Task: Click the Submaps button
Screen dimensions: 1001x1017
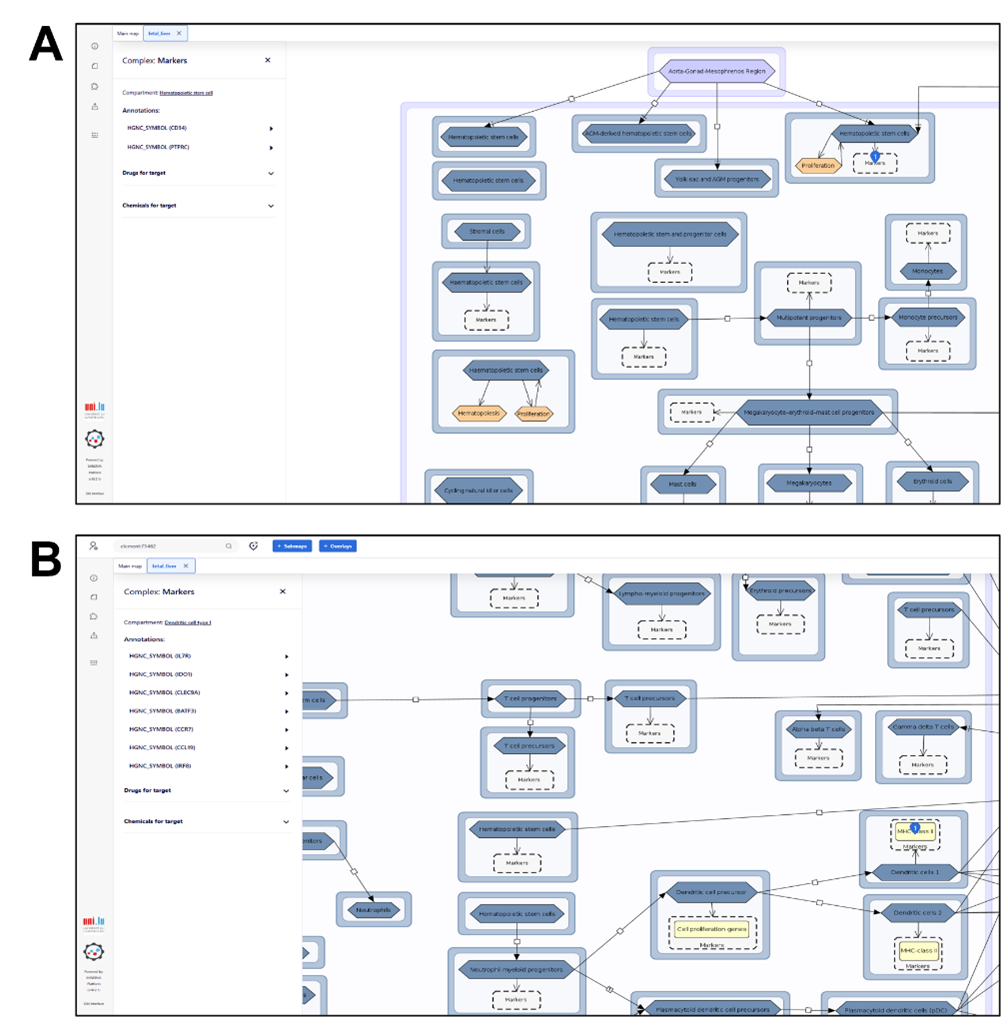Action: click(292, 546)
